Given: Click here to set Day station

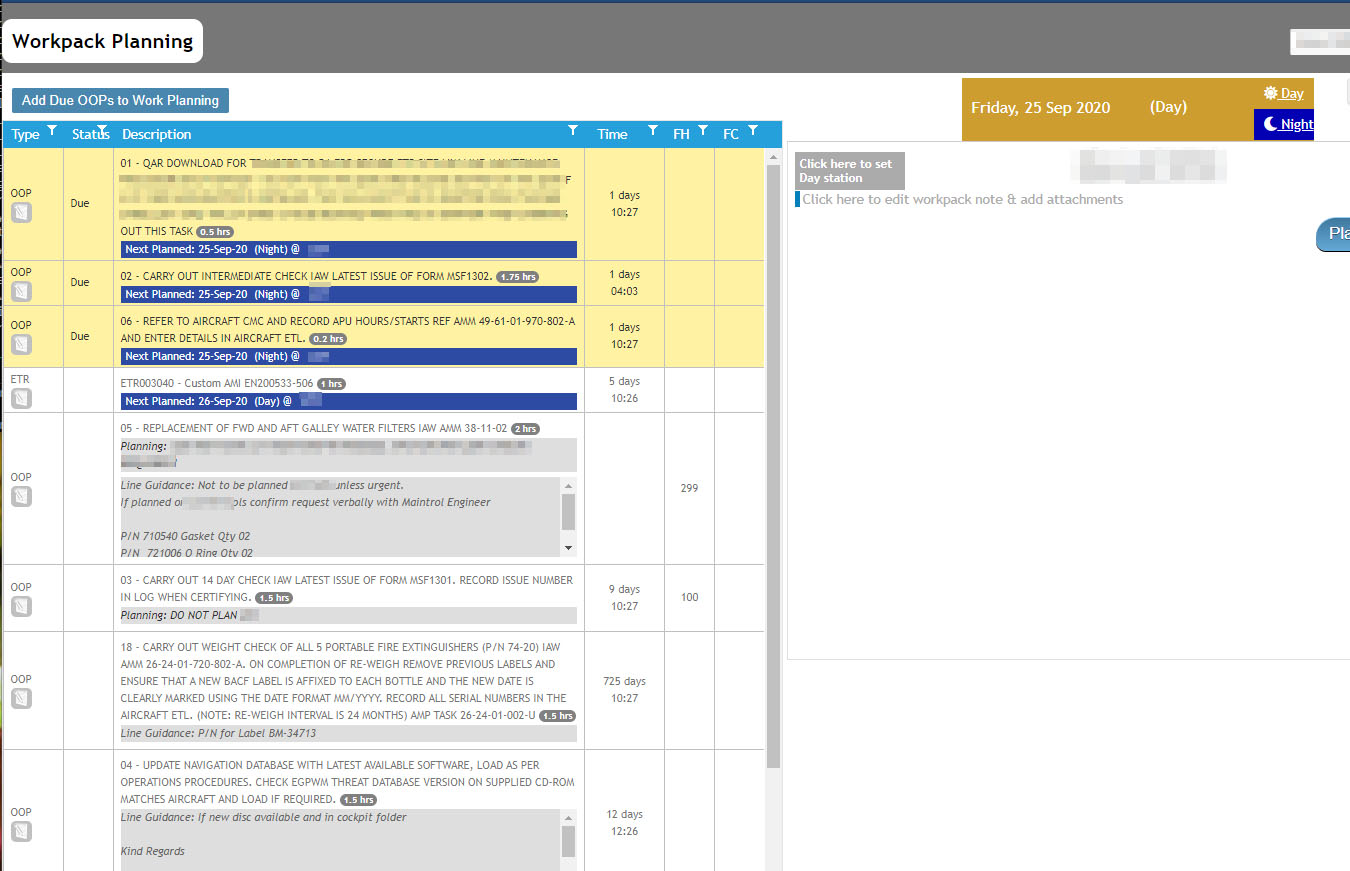Looking at the screenshot, I should [850, 171].
